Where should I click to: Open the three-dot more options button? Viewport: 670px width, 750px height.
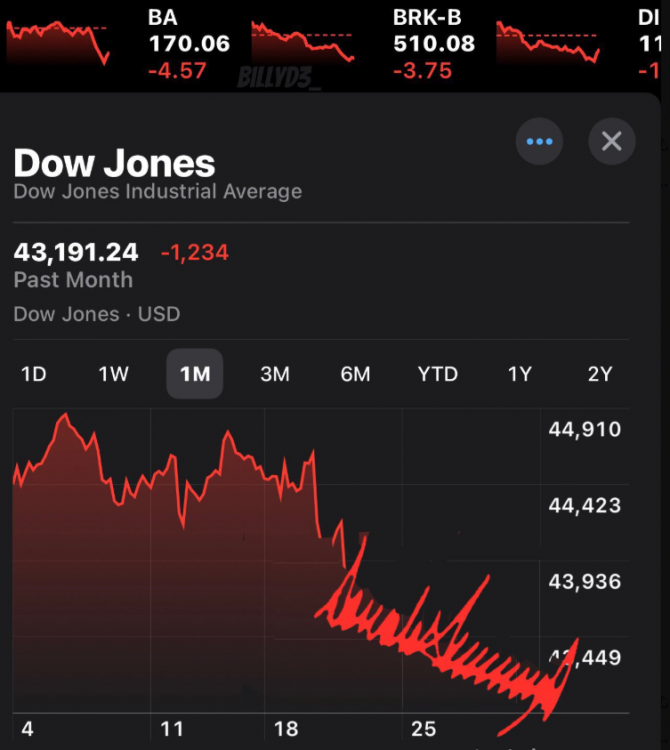[x=539, y=142]
